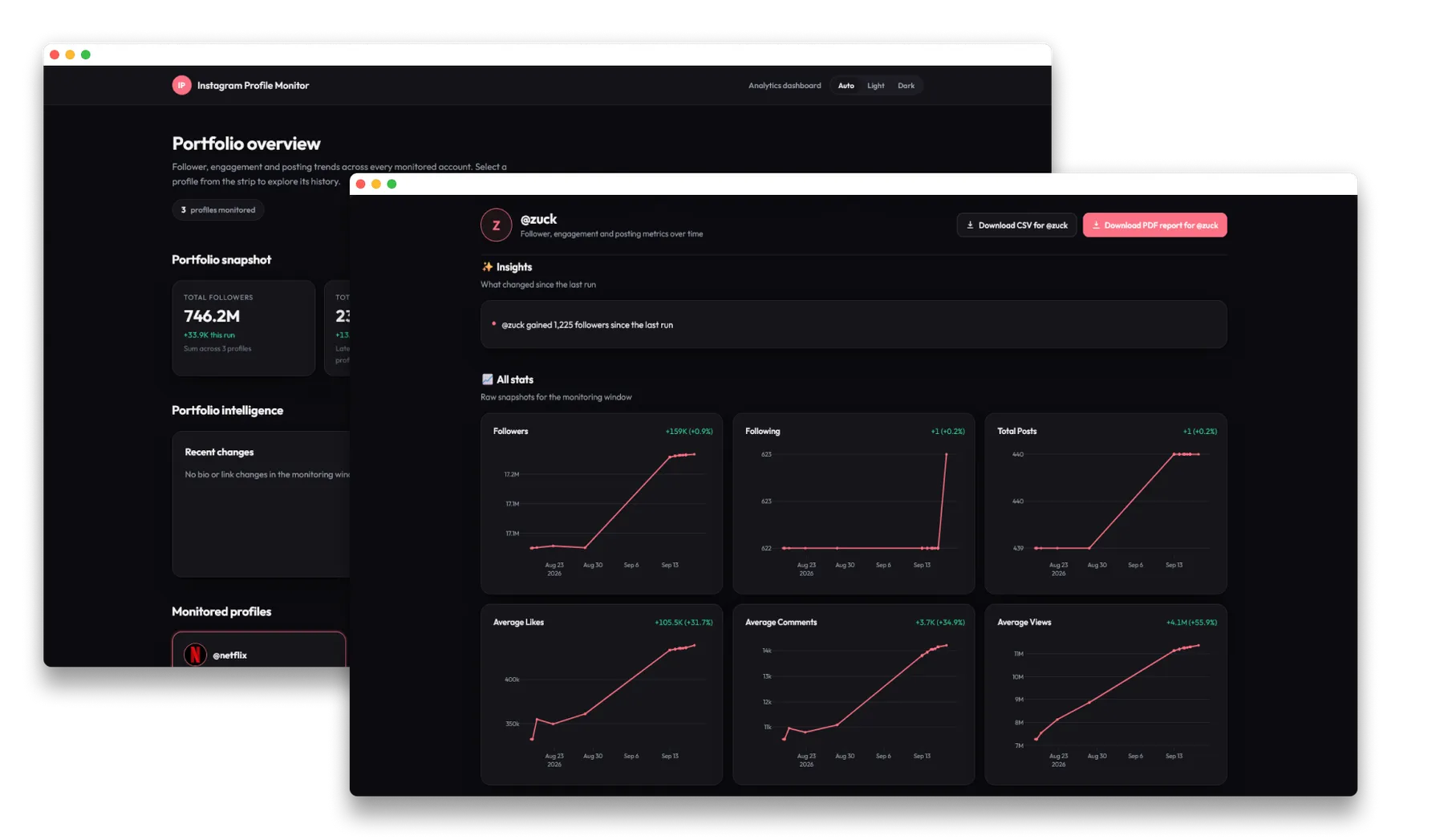Viewport: 1444px width, 840px height.
Task: Click the Netflix logo avatar in Monitored profiles
Action: tap(195, 655)
